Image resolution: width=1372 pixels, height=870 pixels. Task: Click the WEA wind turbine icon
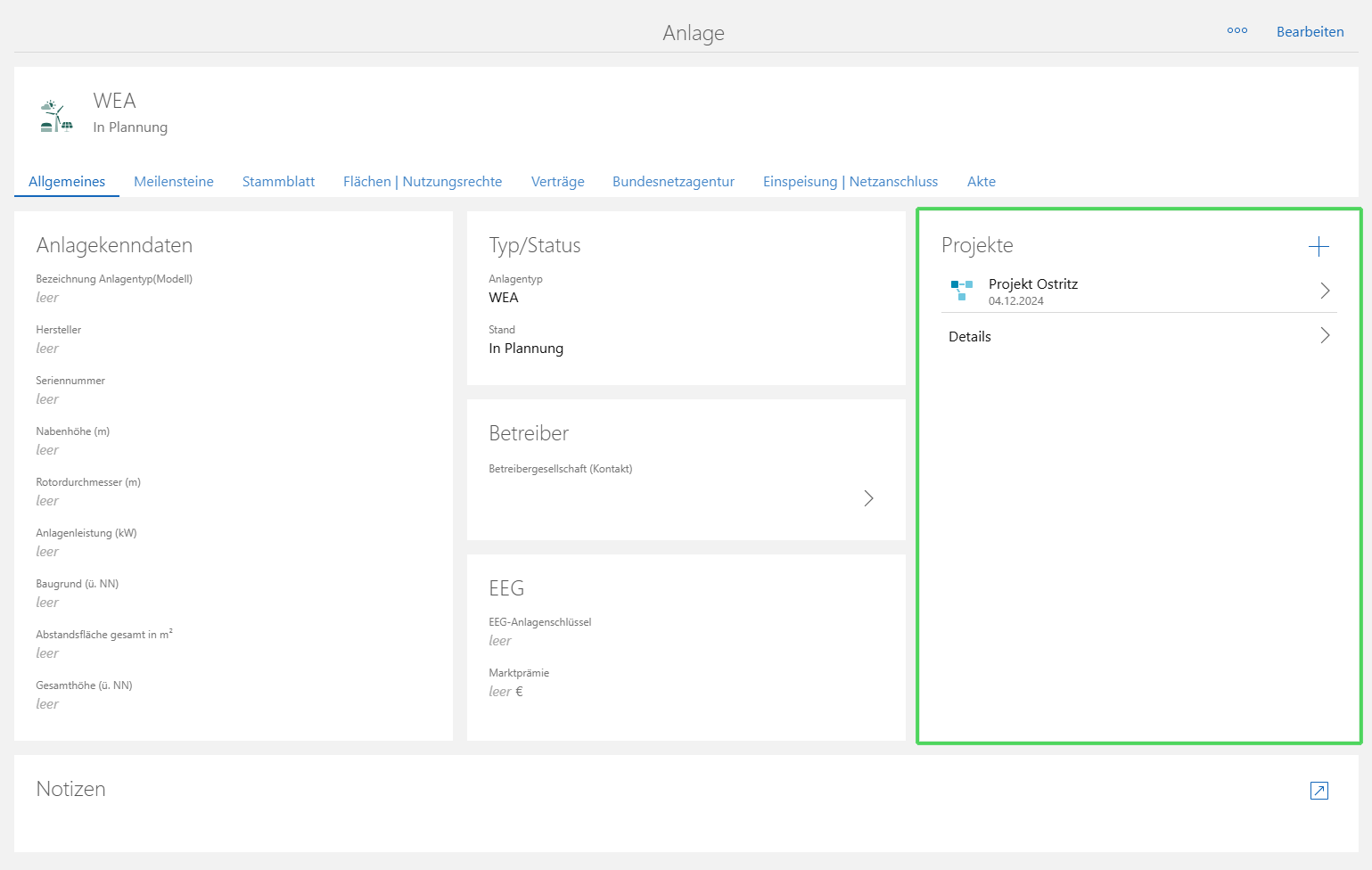pos(56,116)
